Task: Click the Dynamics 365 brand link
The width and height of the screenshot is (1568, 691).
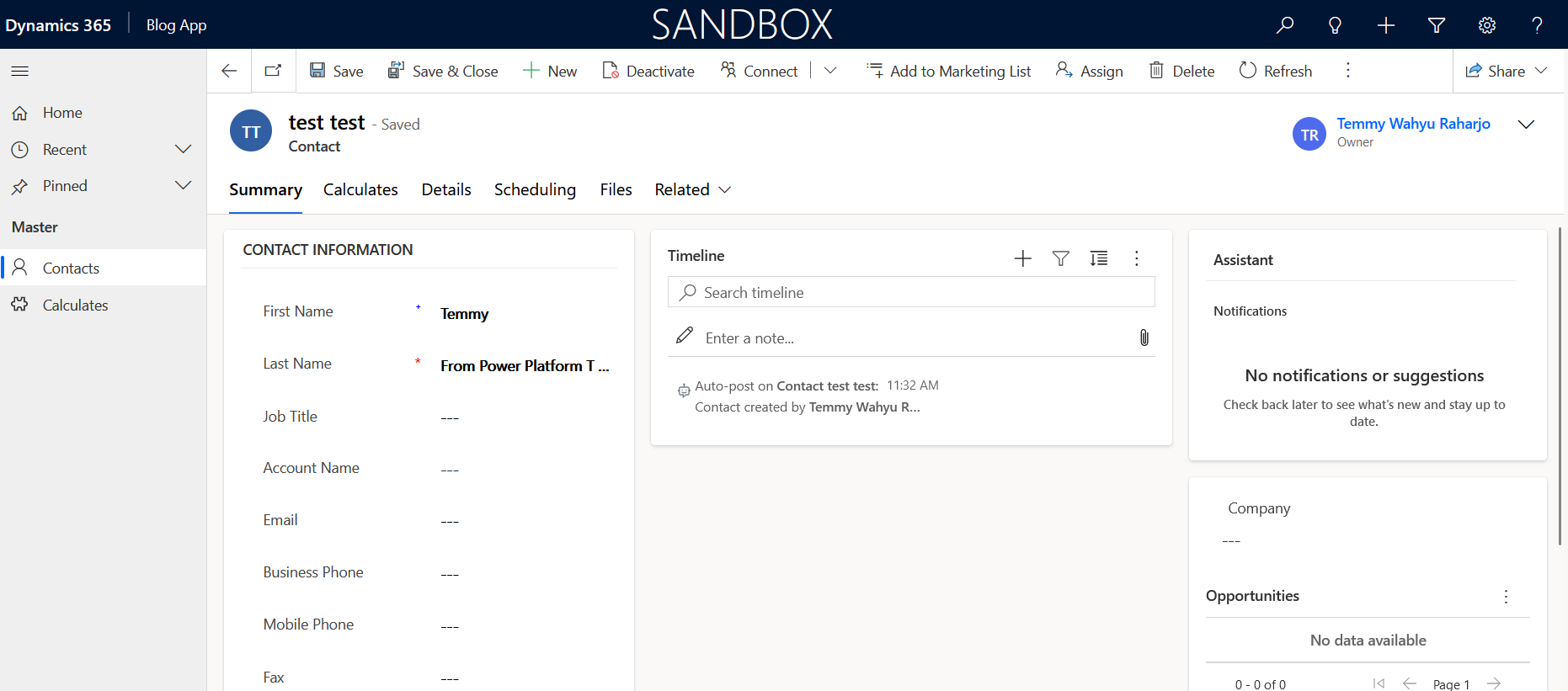Action: (58, 25)
